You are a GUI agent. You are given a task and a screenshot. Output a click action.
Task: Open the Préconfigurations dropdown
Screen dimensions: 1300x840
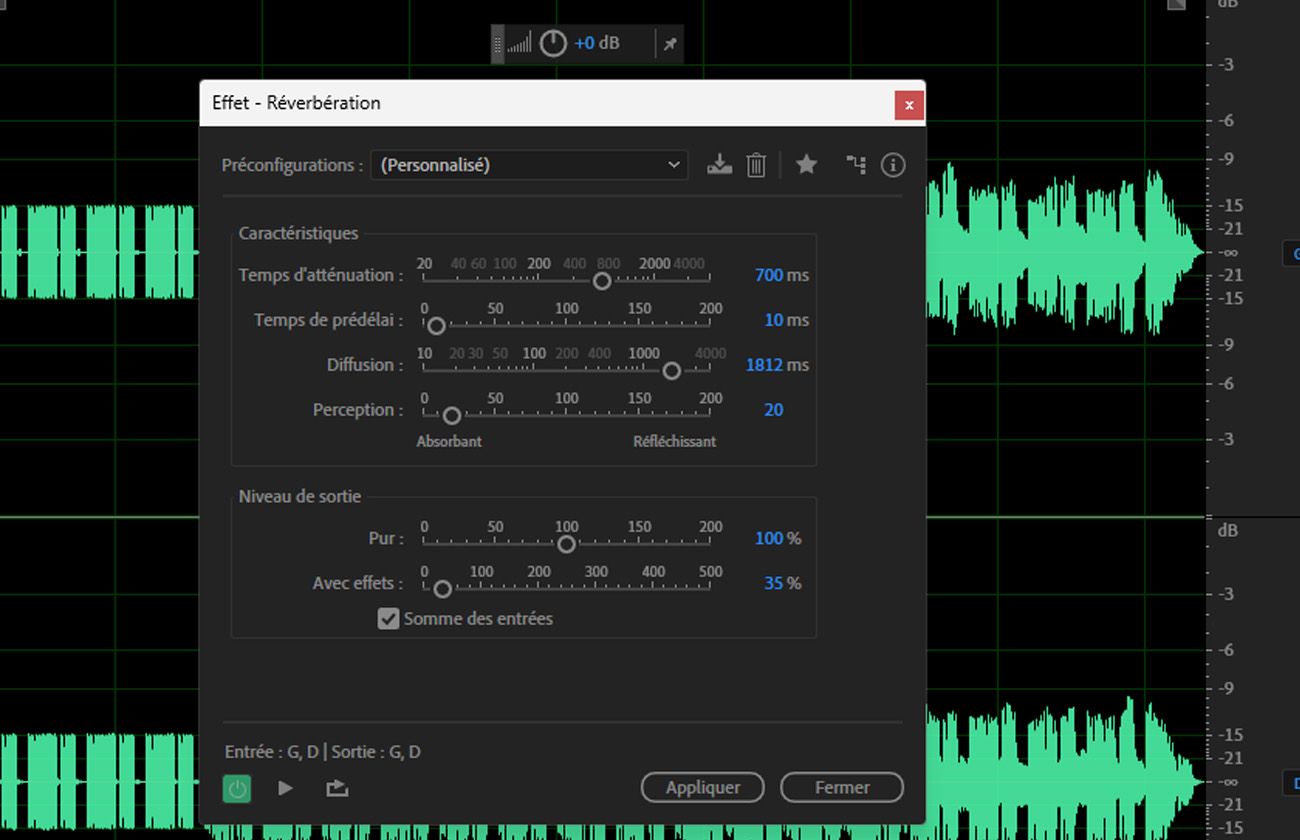[529, 165]
